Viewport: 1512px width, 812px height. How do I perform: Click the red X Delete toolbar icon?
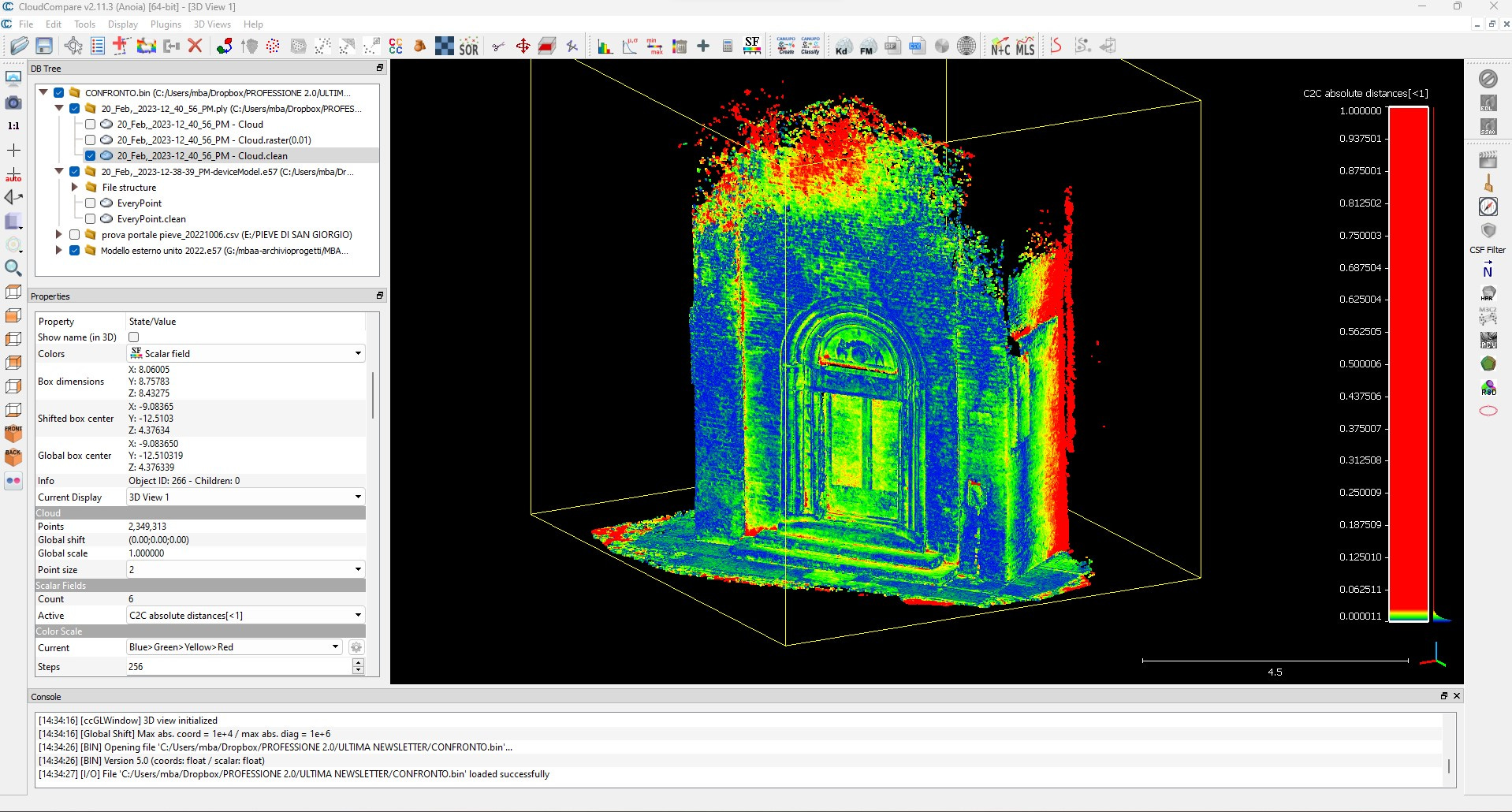click(196, 46)
